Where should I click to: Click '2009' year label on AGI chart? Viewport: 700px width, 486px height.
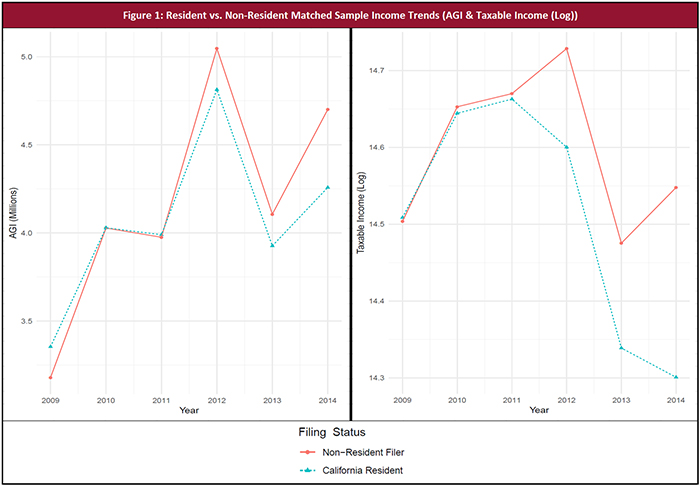[50, 401]
